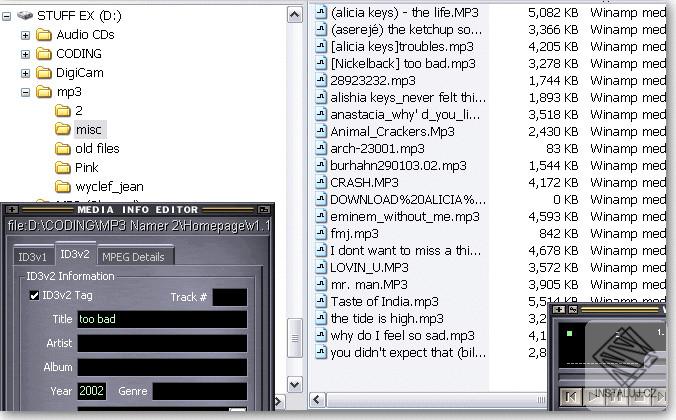Expand the CODING folder node
676x420 pixels.
25,54
